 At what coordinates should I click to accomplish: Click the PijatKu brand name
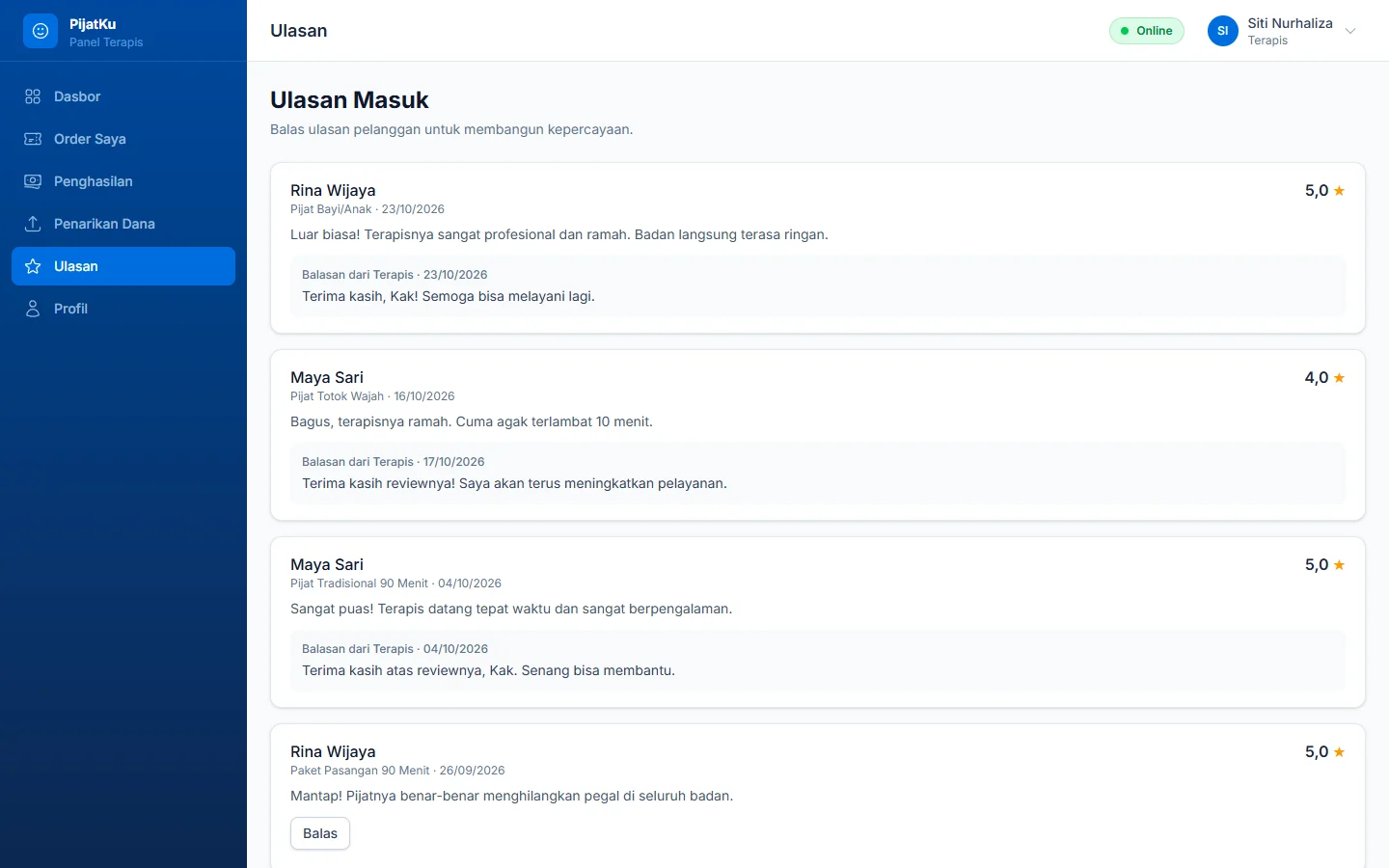click(93, 24)
